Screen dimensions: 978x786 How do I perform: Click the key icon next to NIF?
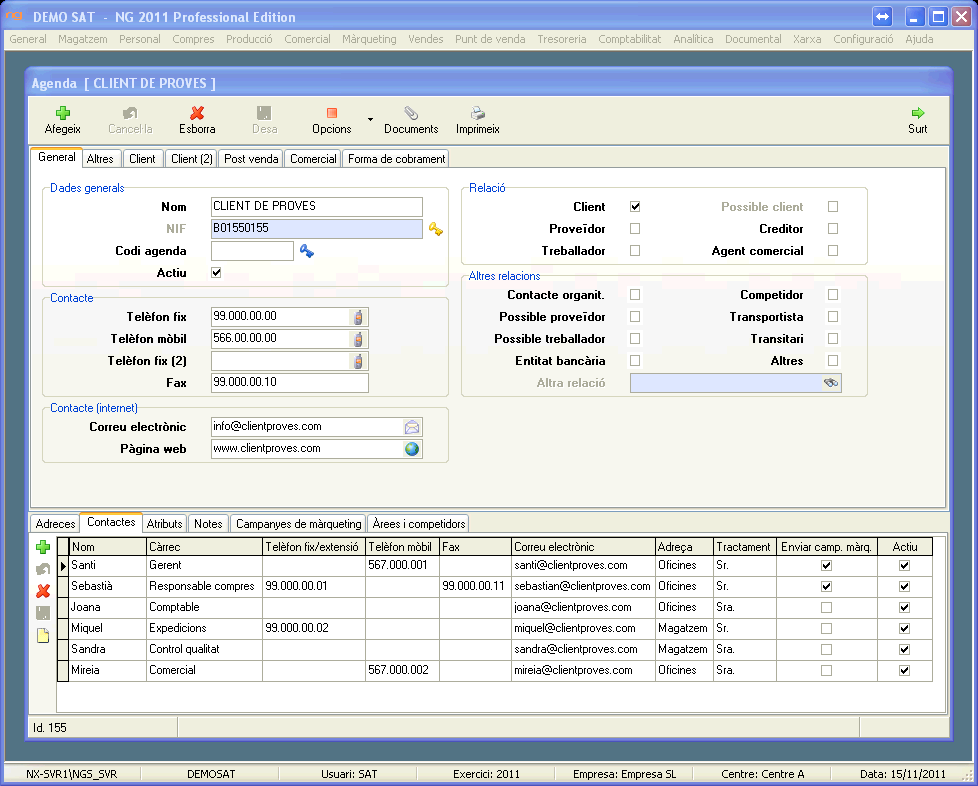[x=435, y=229]
